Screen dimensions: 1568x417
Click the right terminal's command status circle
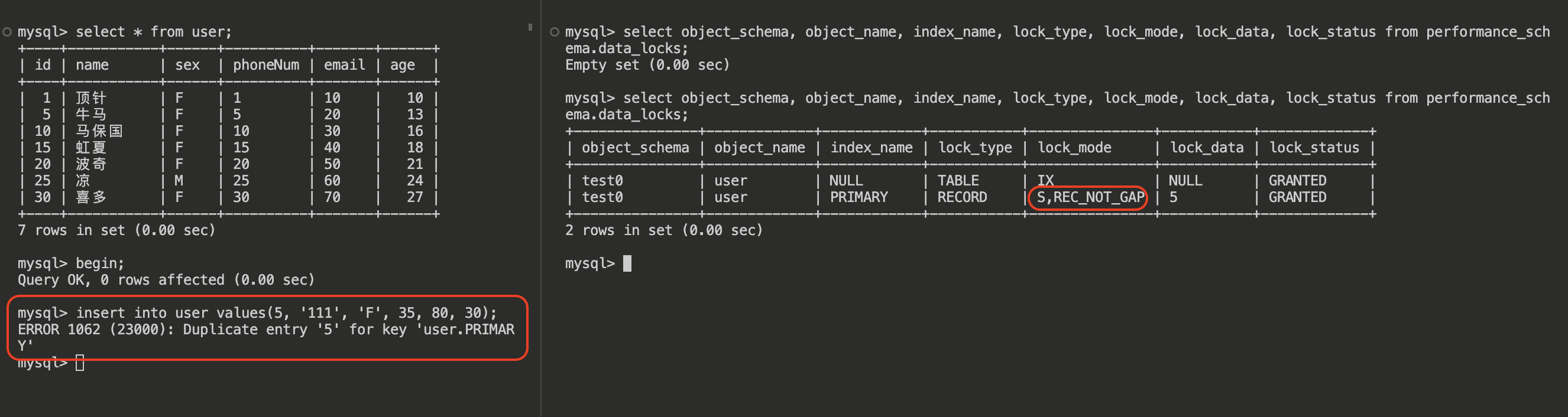coord(554,32)
